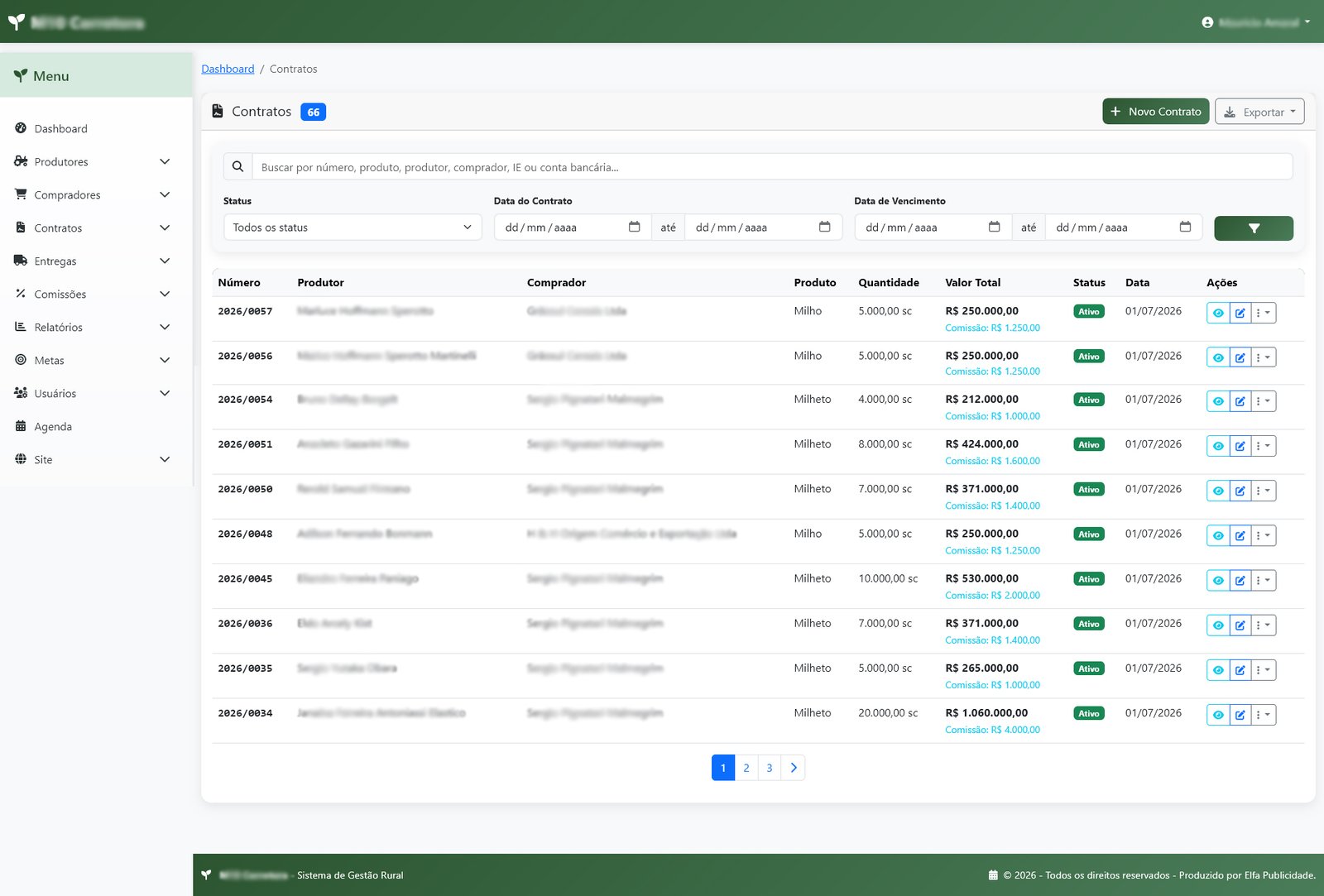
Task: Click the Data do Contrato start date field
Action: 573,227
